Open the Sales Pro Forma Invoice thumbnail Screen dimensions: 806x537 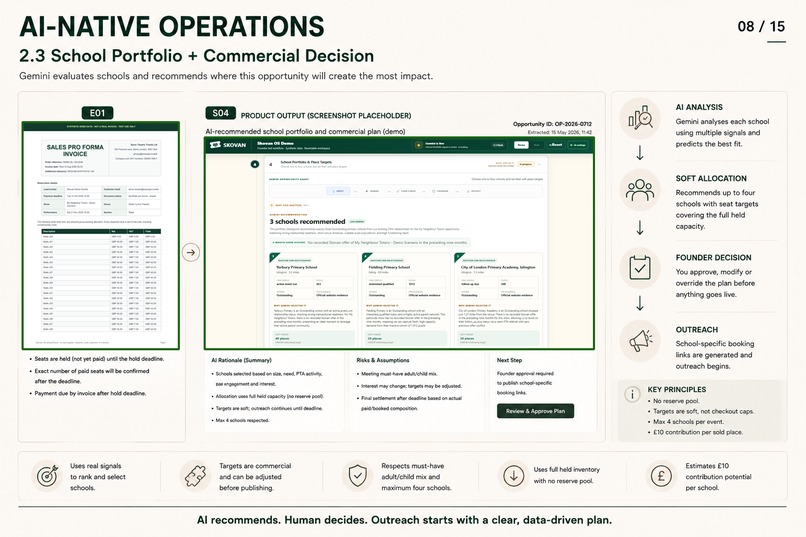point(101,236)
